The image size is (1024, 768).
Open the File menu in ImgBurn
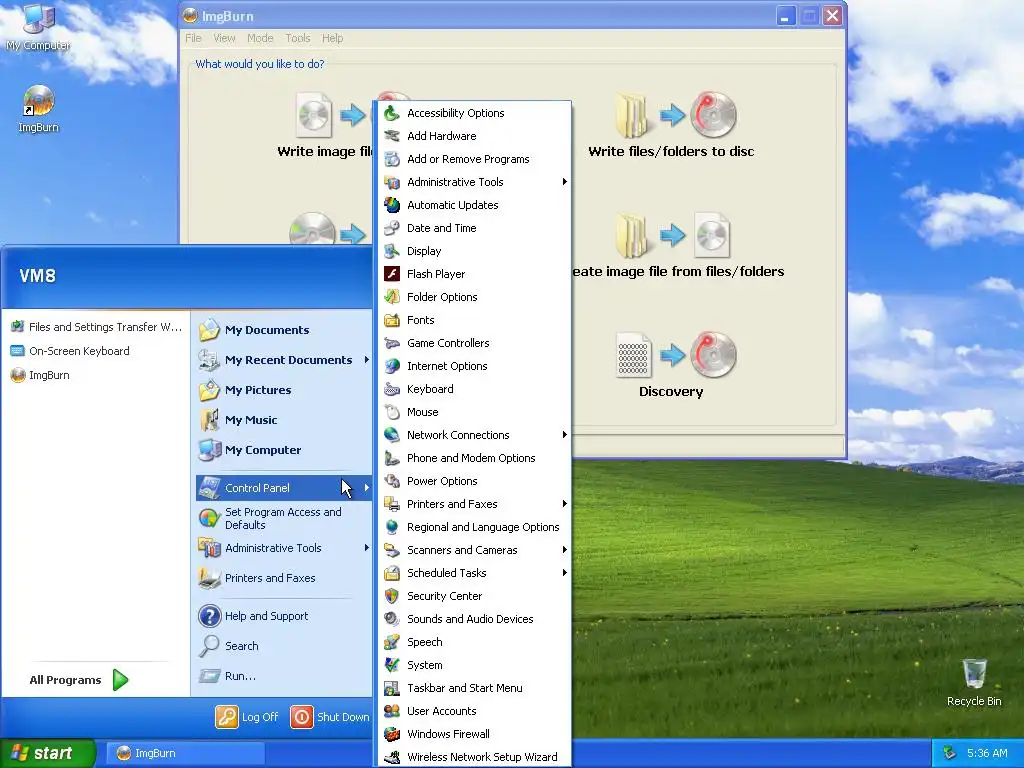[x=193, y=38]
